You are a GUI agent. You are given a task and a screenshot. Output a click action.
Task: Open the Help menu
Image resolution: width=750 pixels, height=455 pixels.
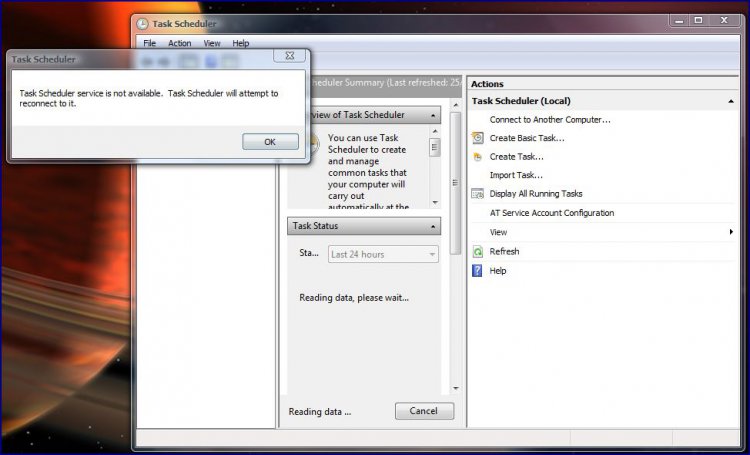click(x=241, y=43)
